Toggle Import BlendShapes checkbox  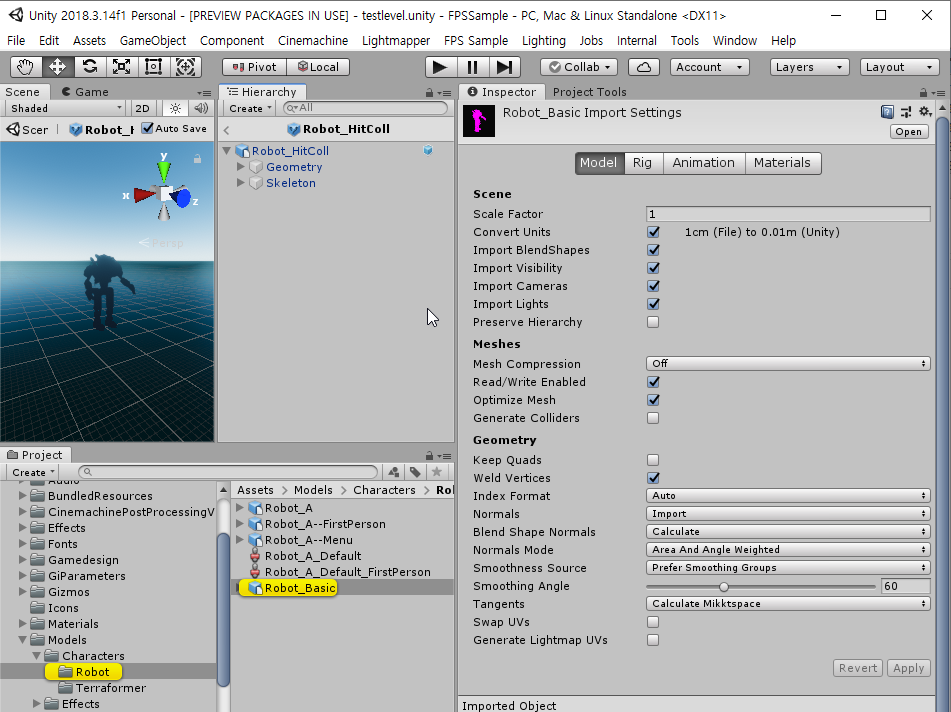pyautogui.click(x=653, y=250)
